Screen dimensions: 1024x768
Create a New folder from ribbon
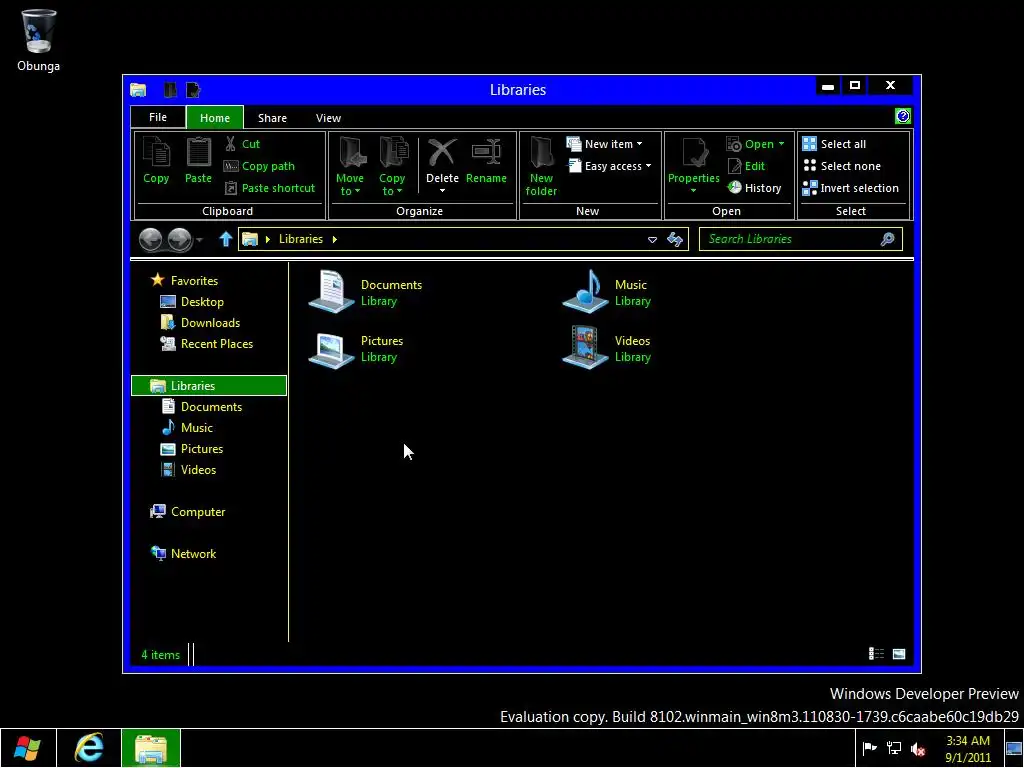(541, 167)
